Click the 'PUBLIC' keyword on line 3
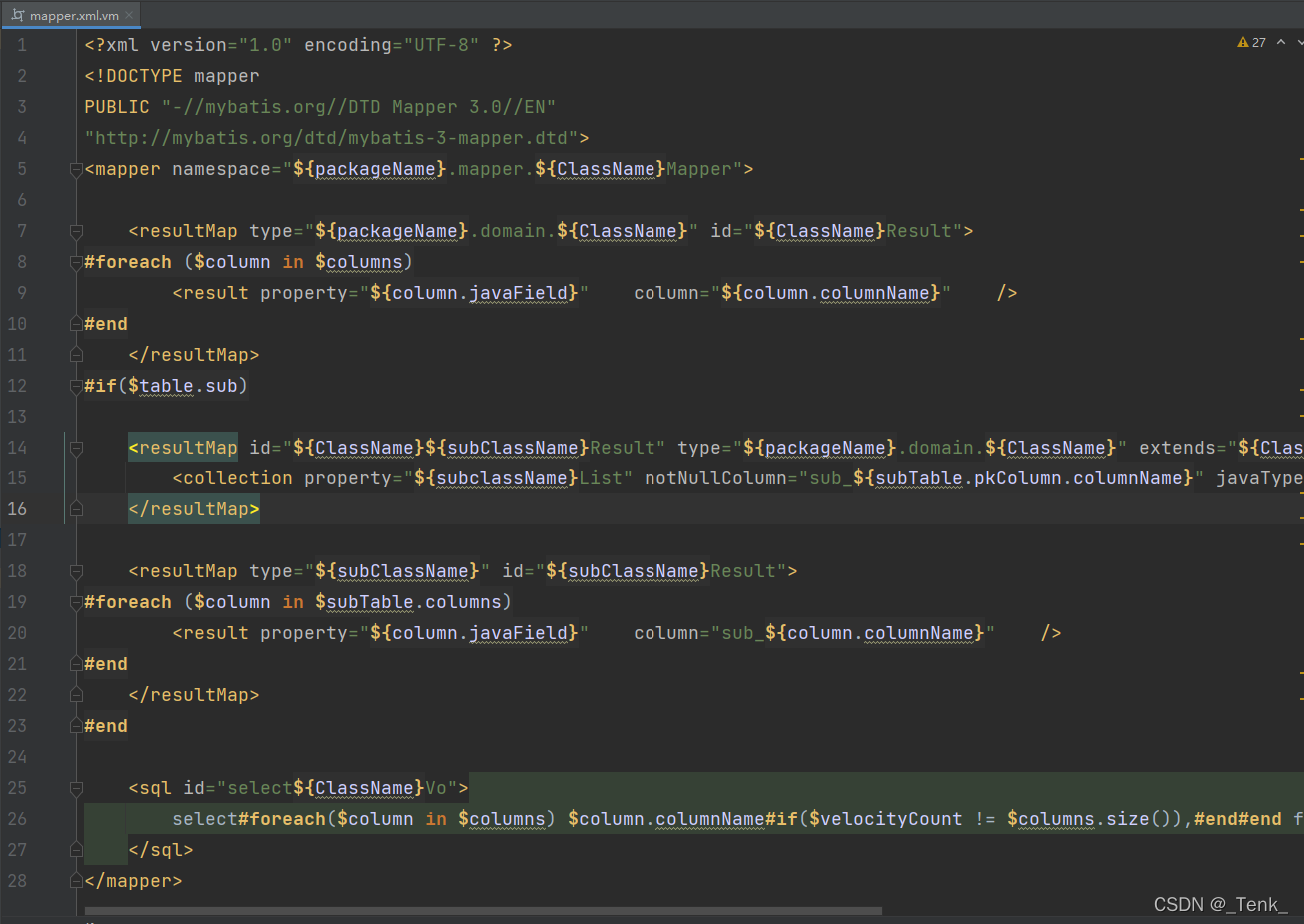1304x924 pixels. point(117,107)
